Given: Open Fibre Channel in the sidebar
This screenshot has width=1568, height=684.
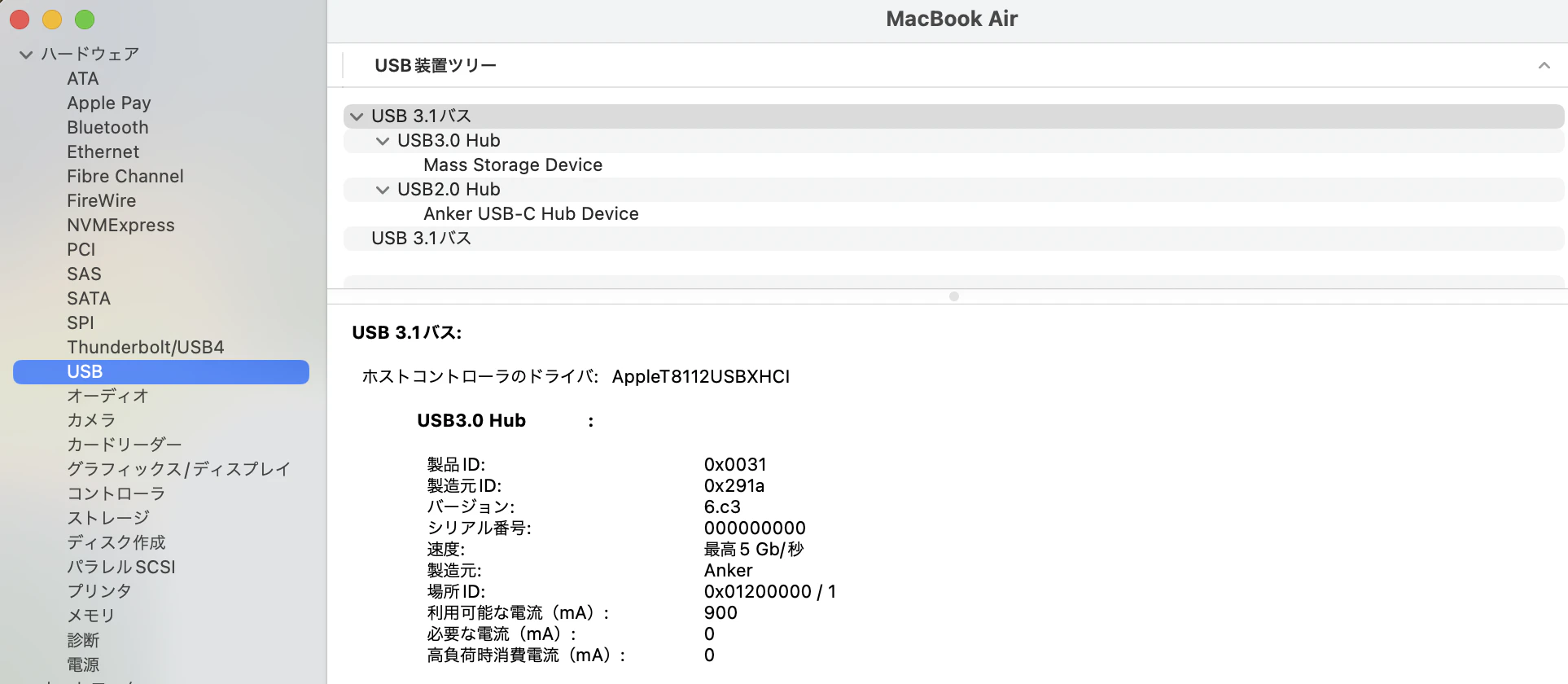Looking at the screenshot, I should click(125, 177).
